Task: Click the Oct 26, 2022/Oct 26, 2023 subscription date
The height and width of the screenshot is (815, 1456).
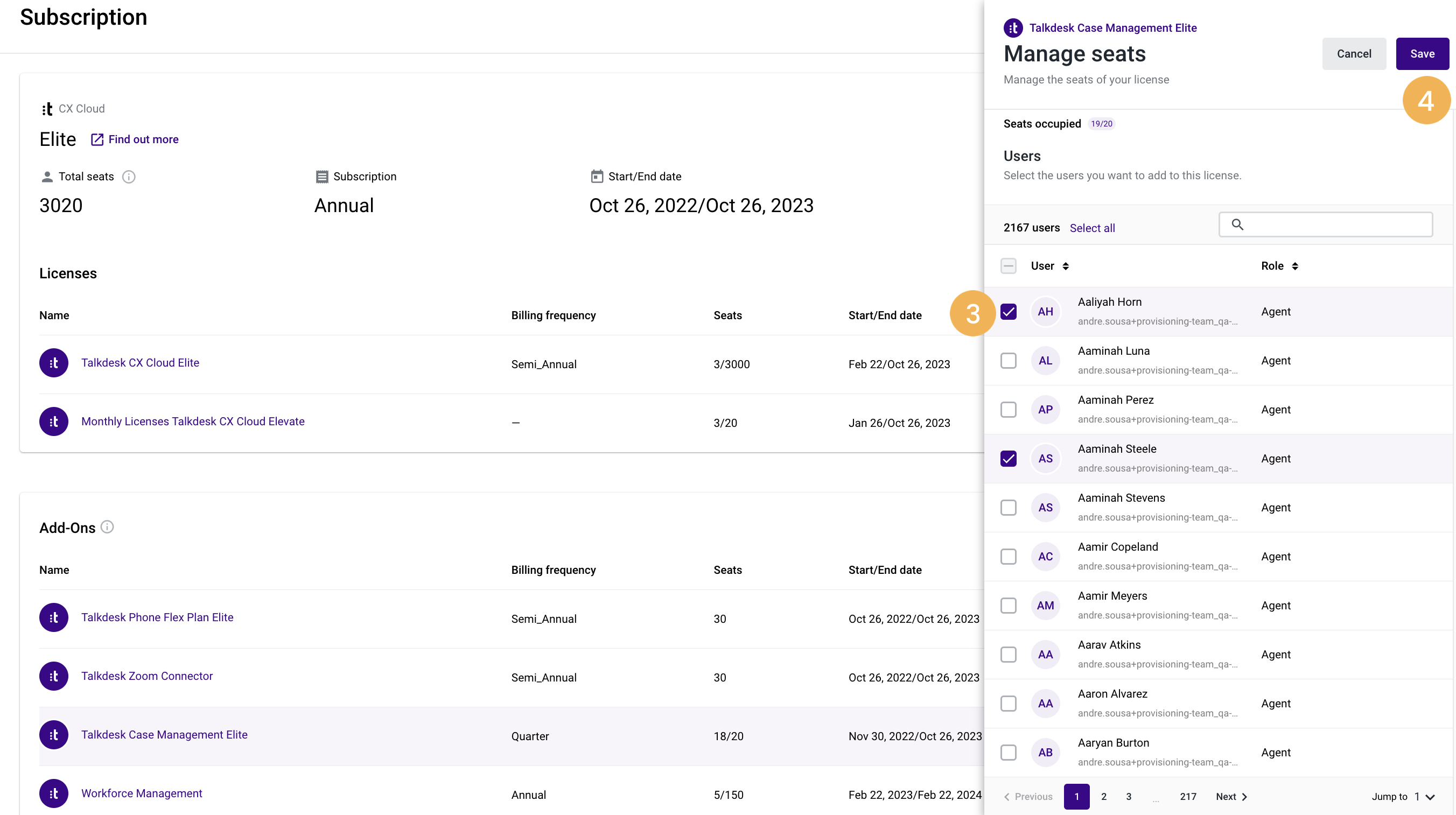Action: [x=701, y=206]
